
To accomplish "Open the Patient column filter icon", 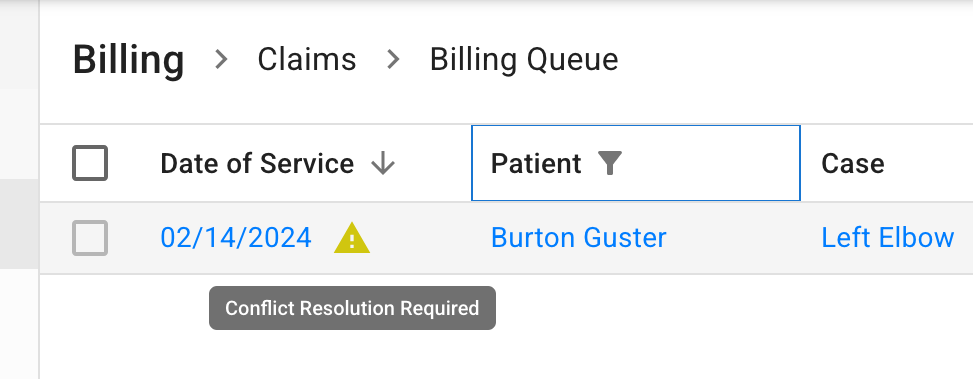I will click(609, 164).
